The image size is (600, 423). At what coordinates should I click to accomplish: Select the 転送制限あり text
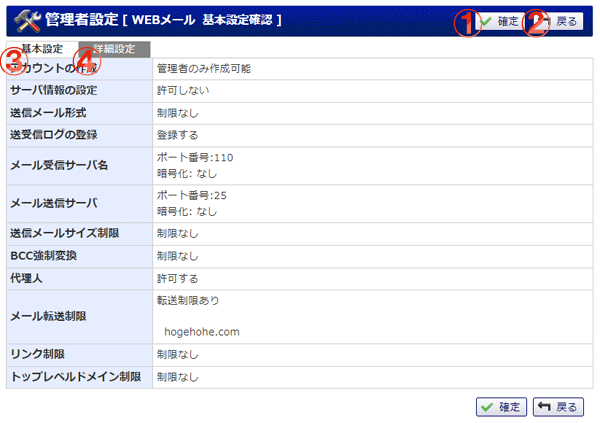coord(188,301)
